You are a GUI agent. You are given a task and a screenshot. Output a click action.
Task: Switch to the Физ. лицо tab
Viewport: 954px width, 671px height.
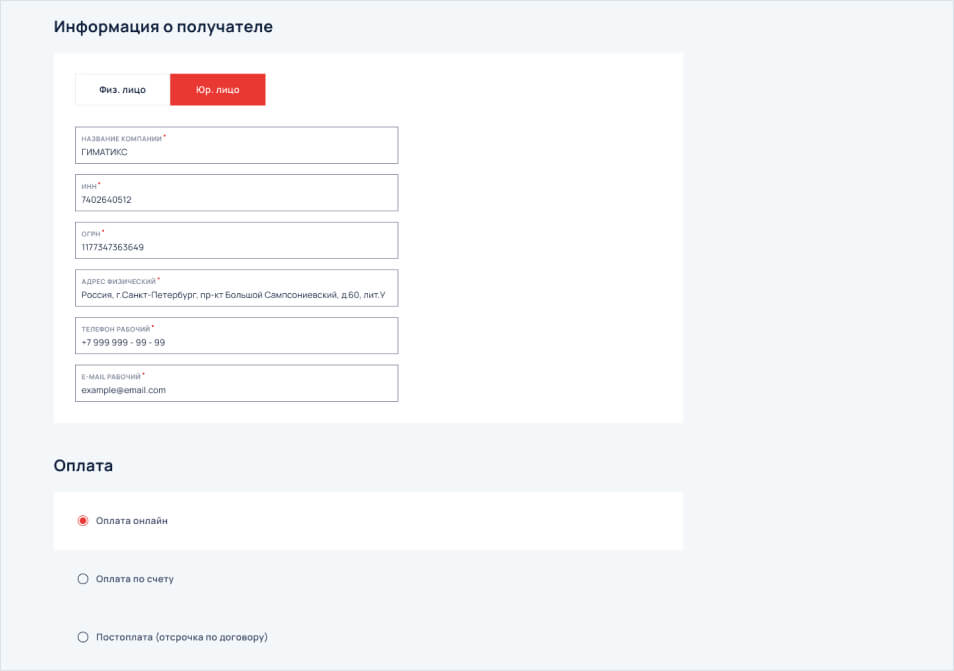[122, 90]
